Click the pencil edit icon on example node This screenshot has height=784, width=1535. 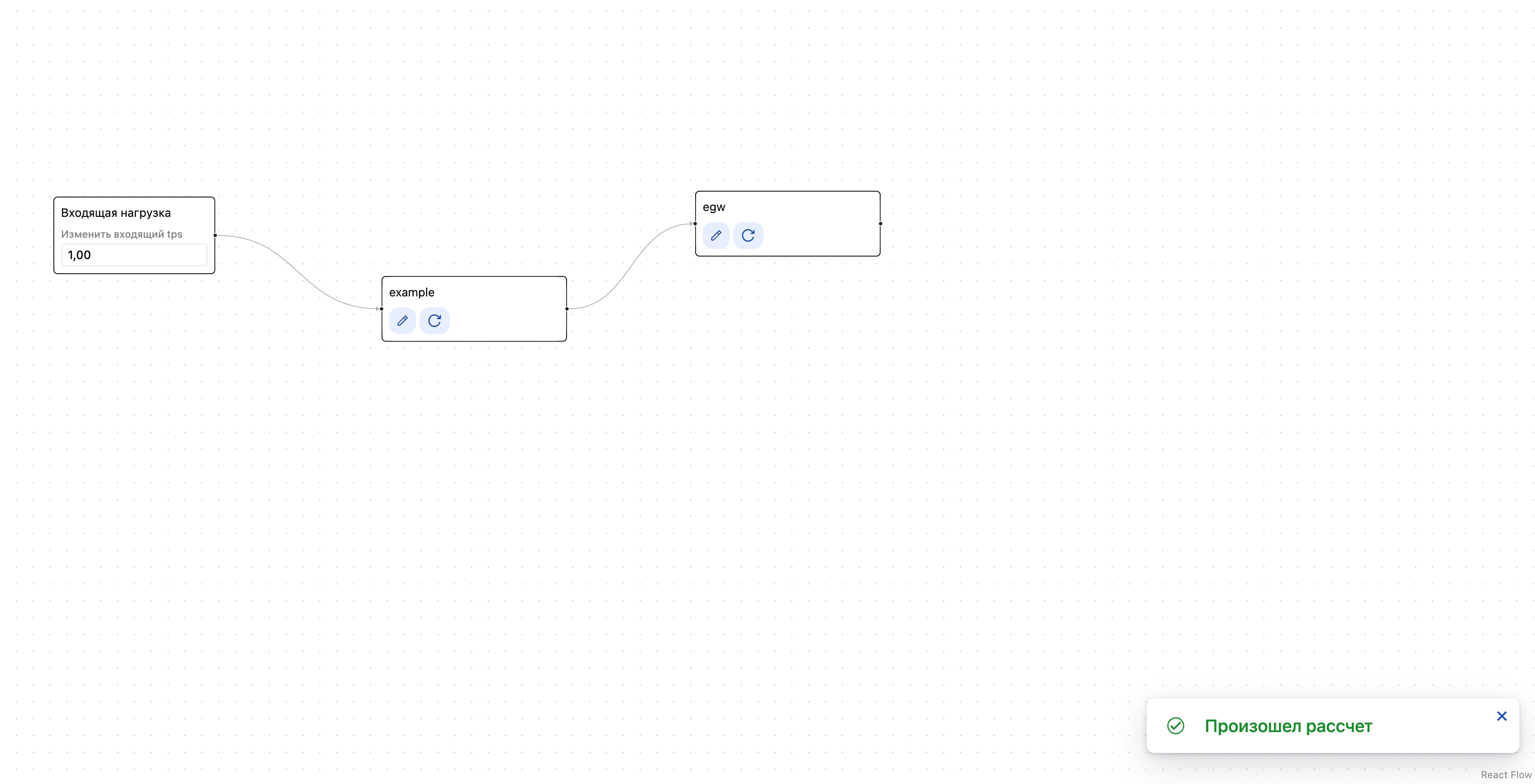(402, 321)
